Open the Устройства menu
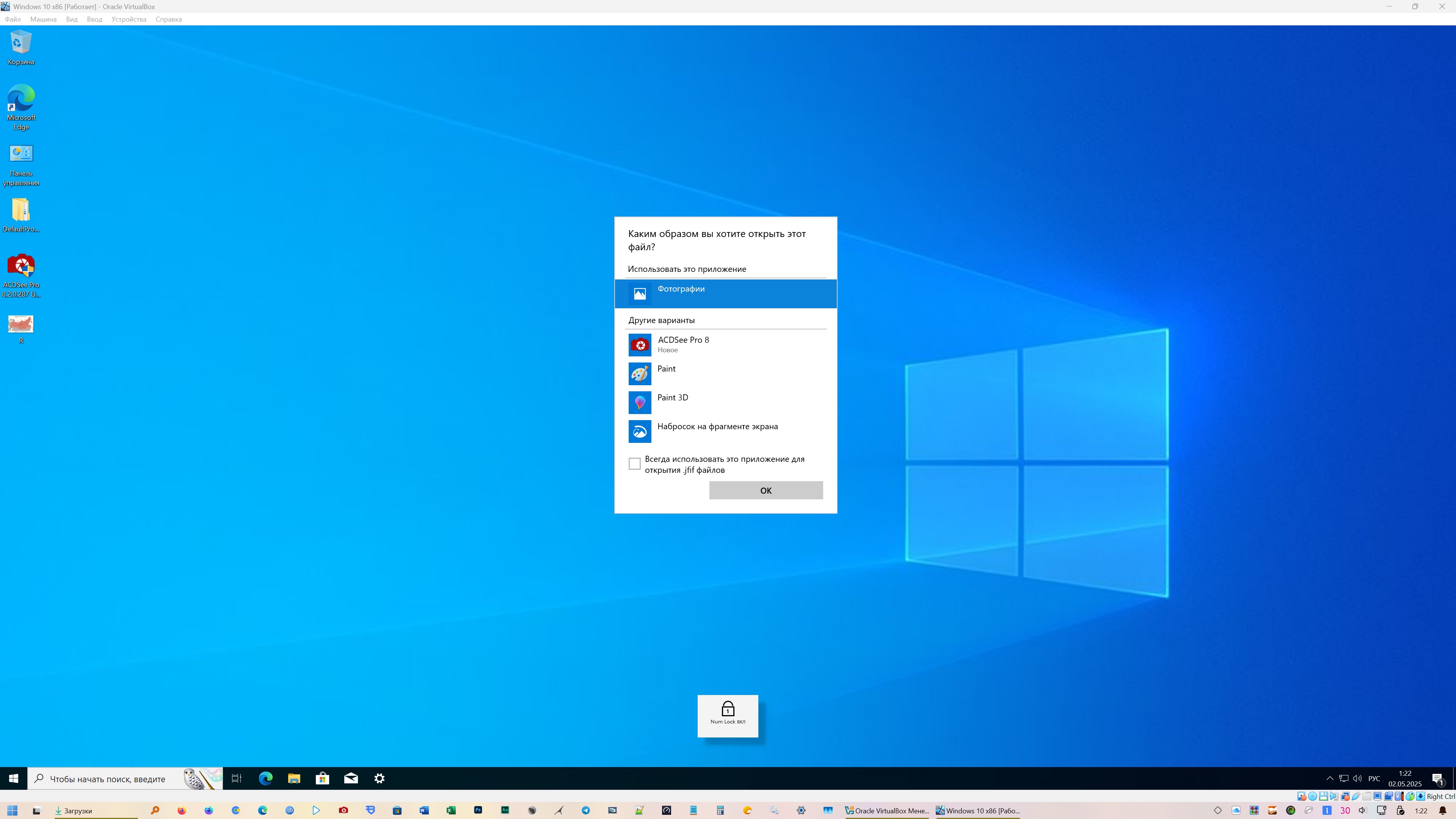1456x819 pixels. point(128,19)
